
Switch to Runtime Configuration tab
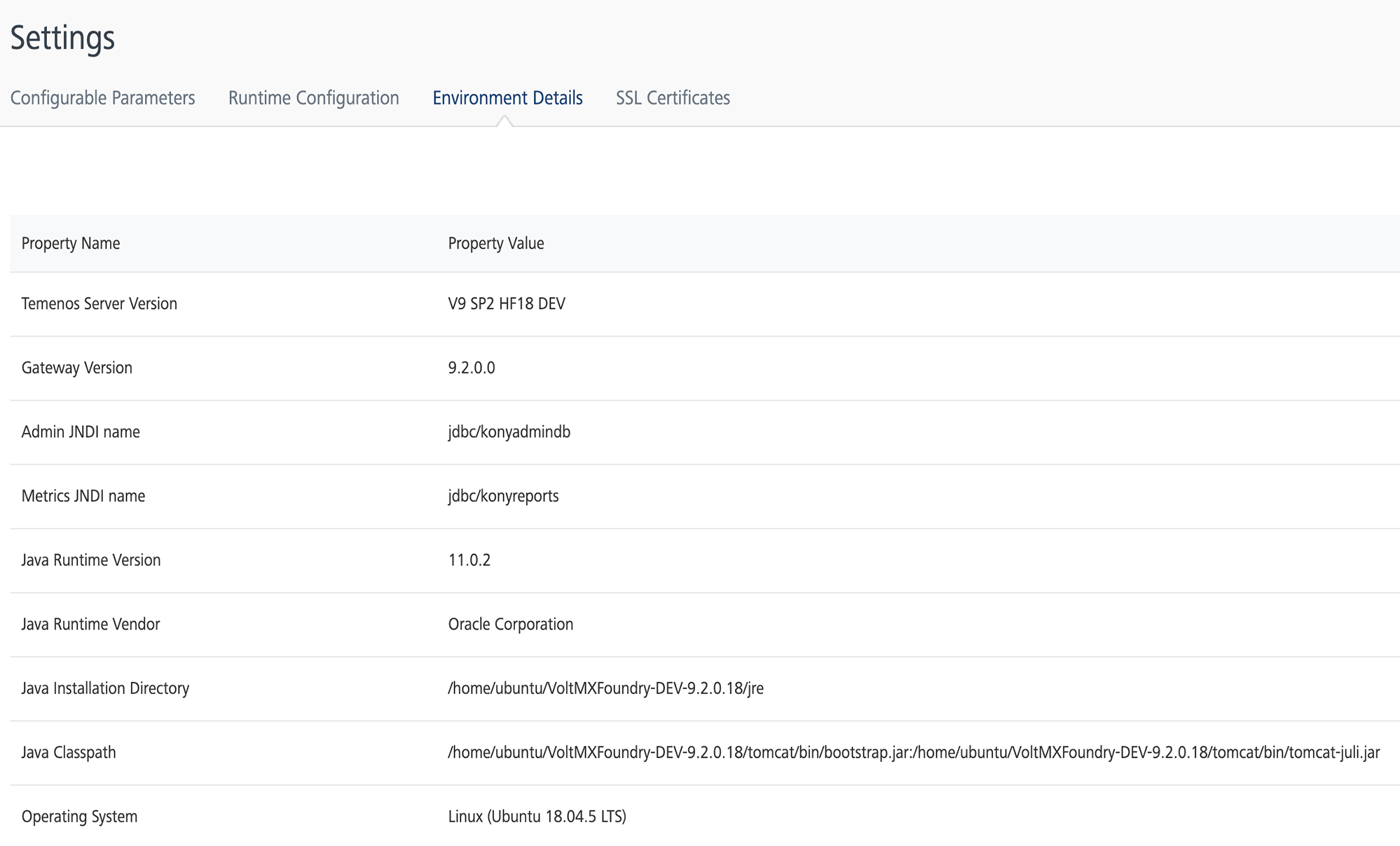click(x=313, y=98)
